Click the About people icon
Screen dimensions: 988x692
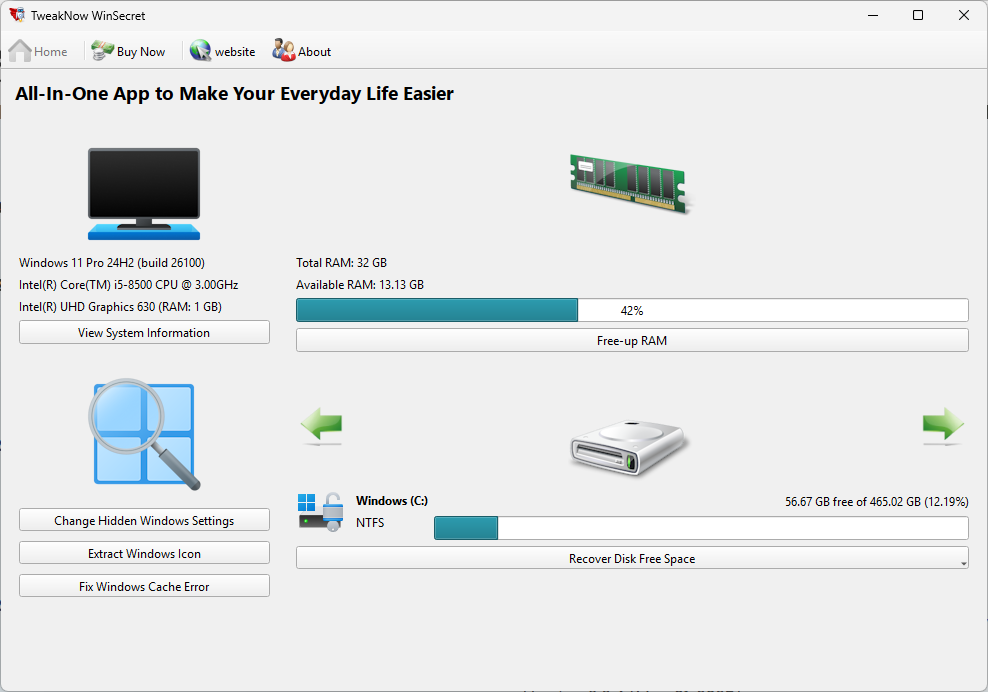pyautogui.click(x=284, y=50)
